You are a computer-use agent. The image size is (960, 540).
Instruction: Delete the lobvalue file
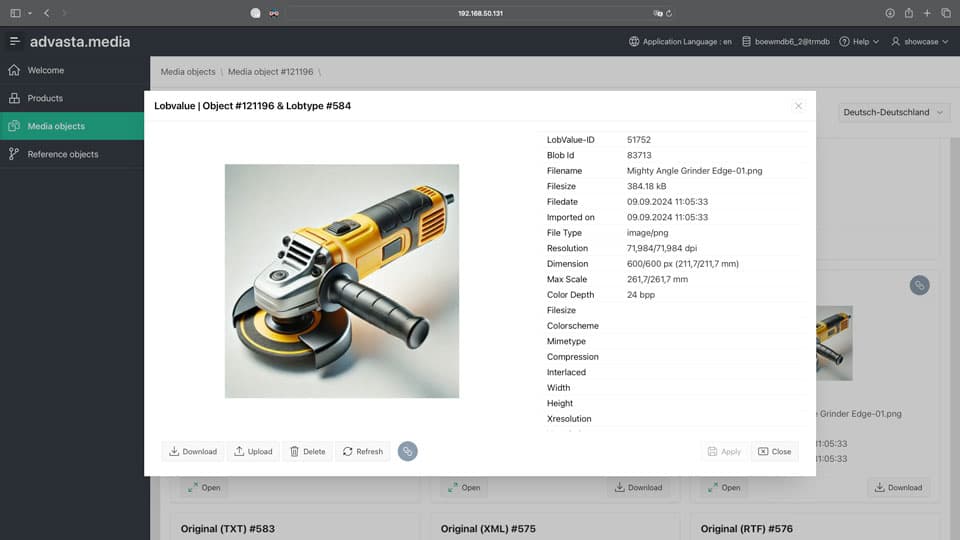(307, 451)
